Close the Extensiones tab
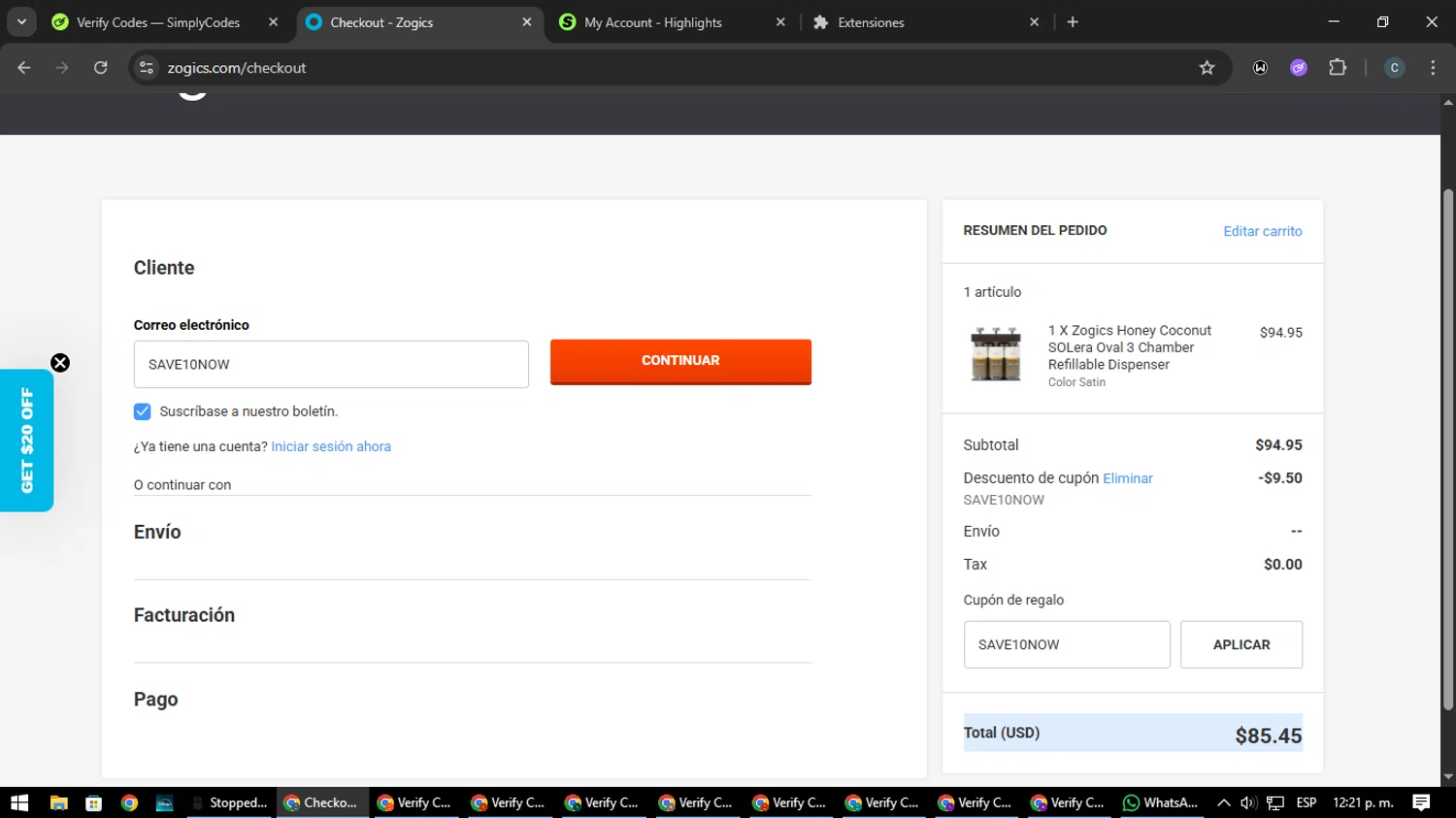This screenshot has height=818, width=1456. pos(1034,22)
